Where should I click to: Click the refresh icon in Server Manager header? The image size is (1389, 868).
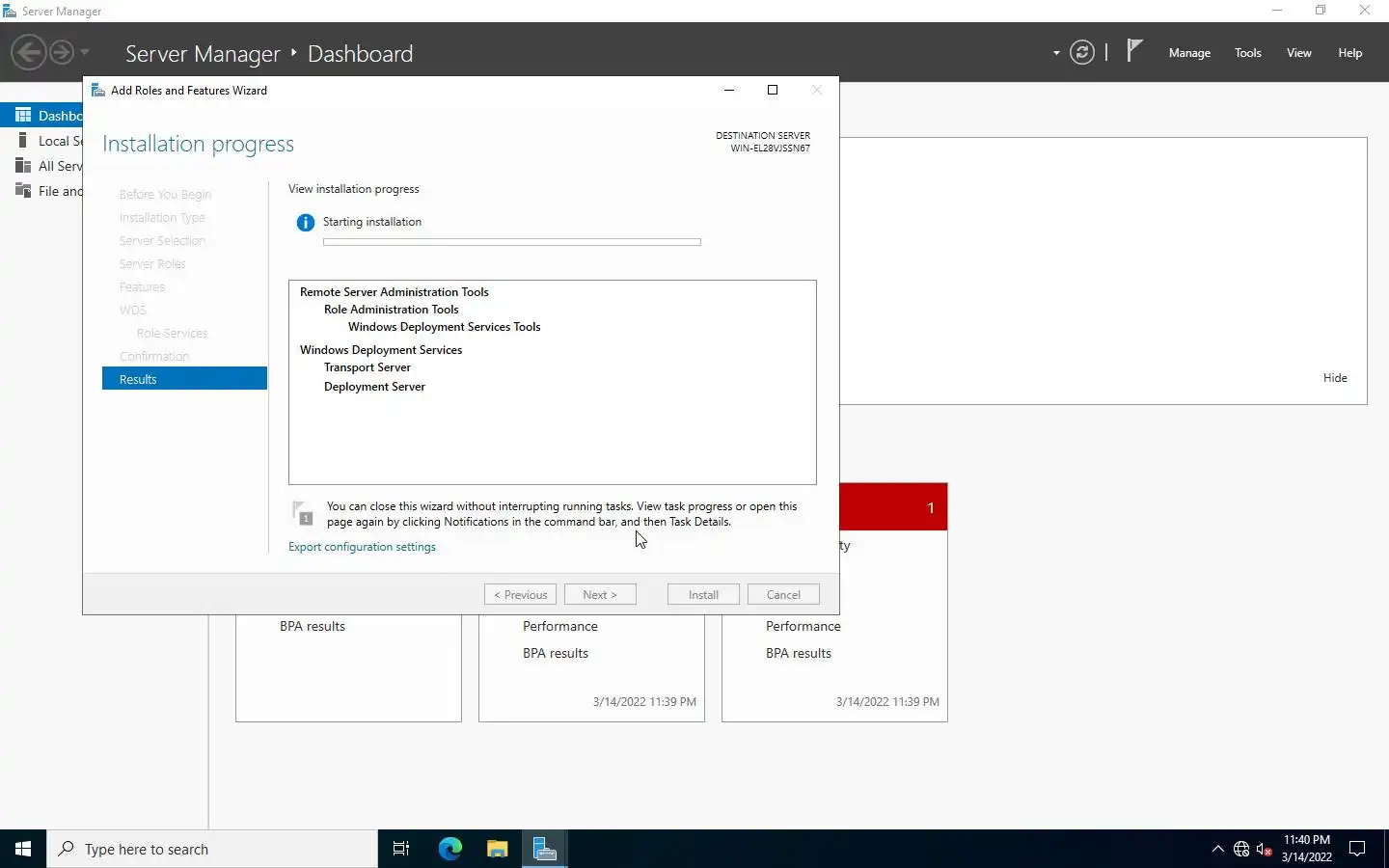(1082, 52)
